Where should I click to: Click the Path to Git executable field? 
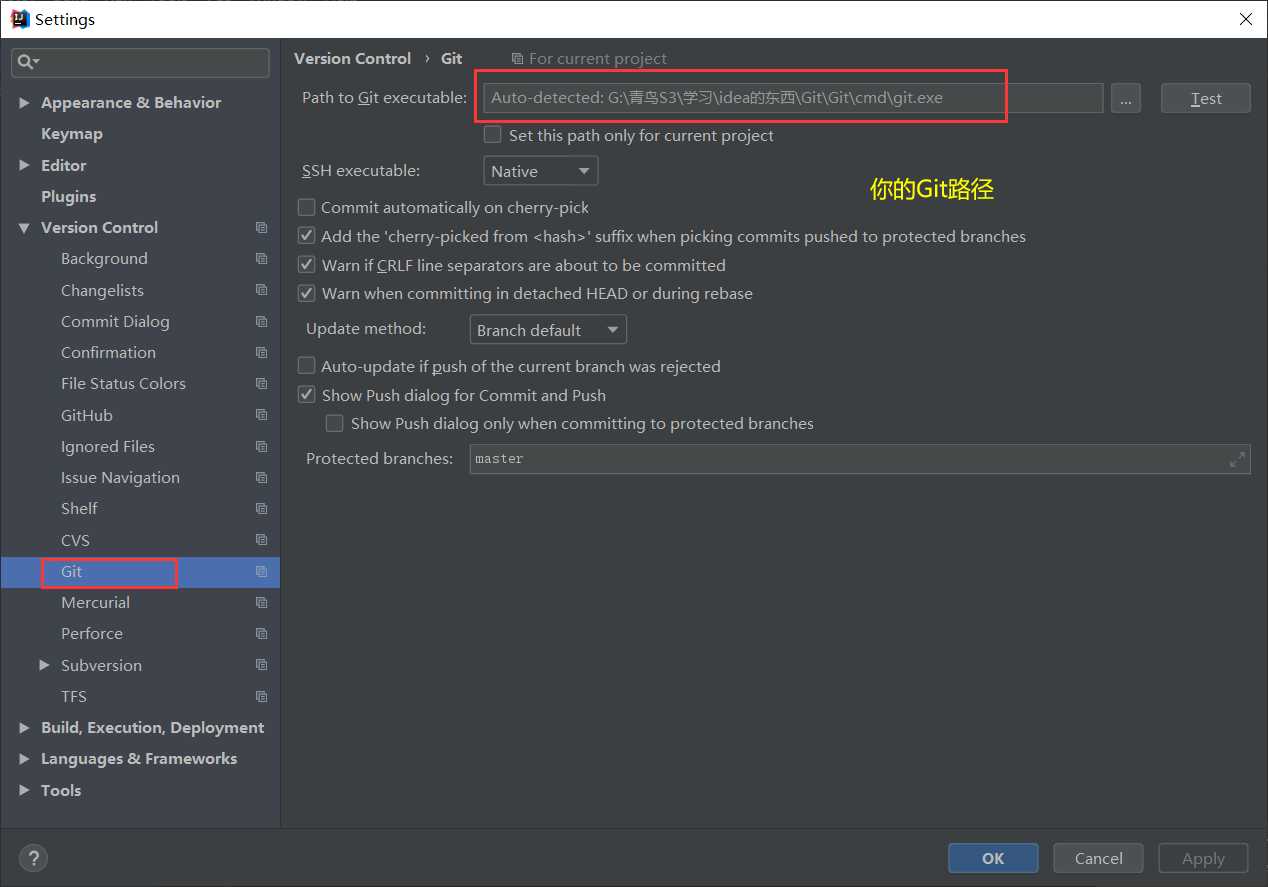pyautogui.click(x=793, y=98)
